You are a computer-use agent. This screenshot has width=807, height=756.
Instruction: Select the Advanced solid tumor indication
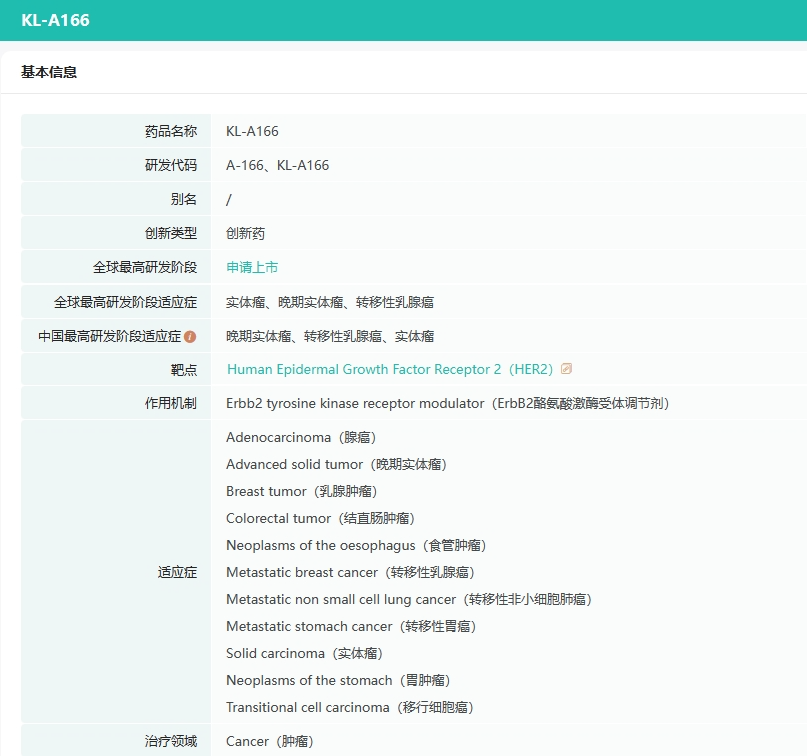(x=336, y=464)
